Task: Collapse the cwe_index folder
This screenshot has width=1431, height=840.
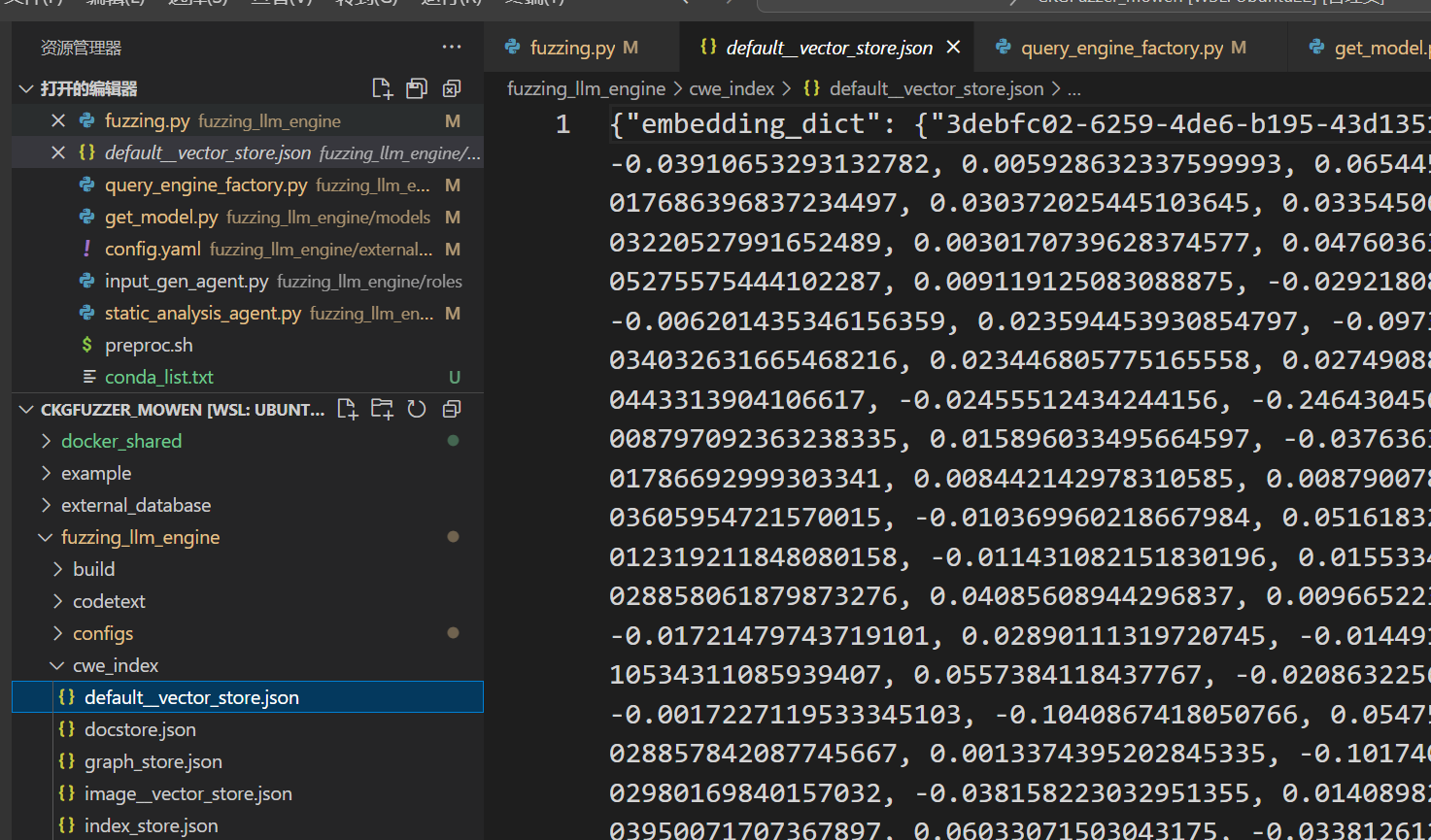Action: tap(115, 665)
